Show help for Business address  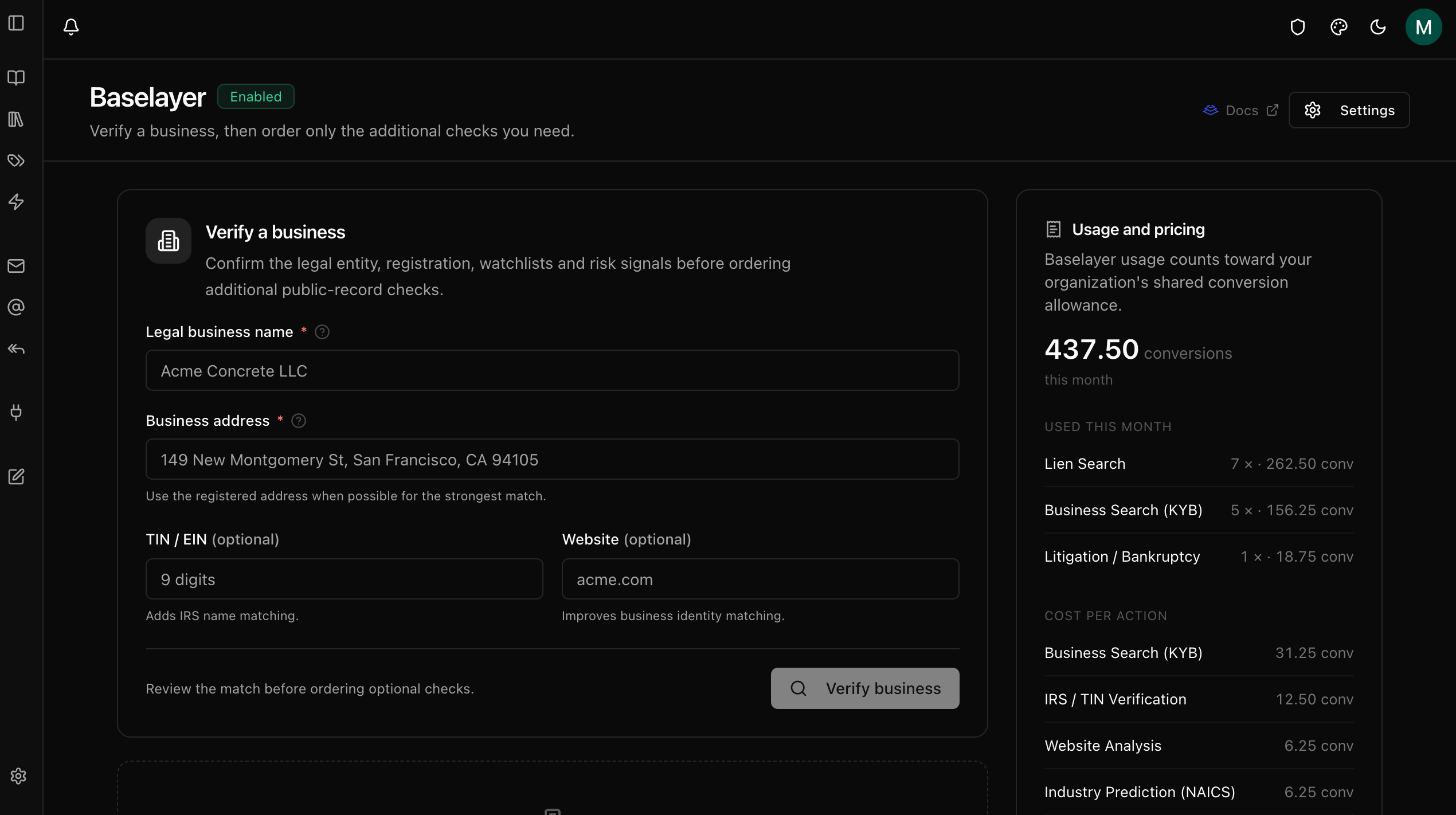(299, 421)
